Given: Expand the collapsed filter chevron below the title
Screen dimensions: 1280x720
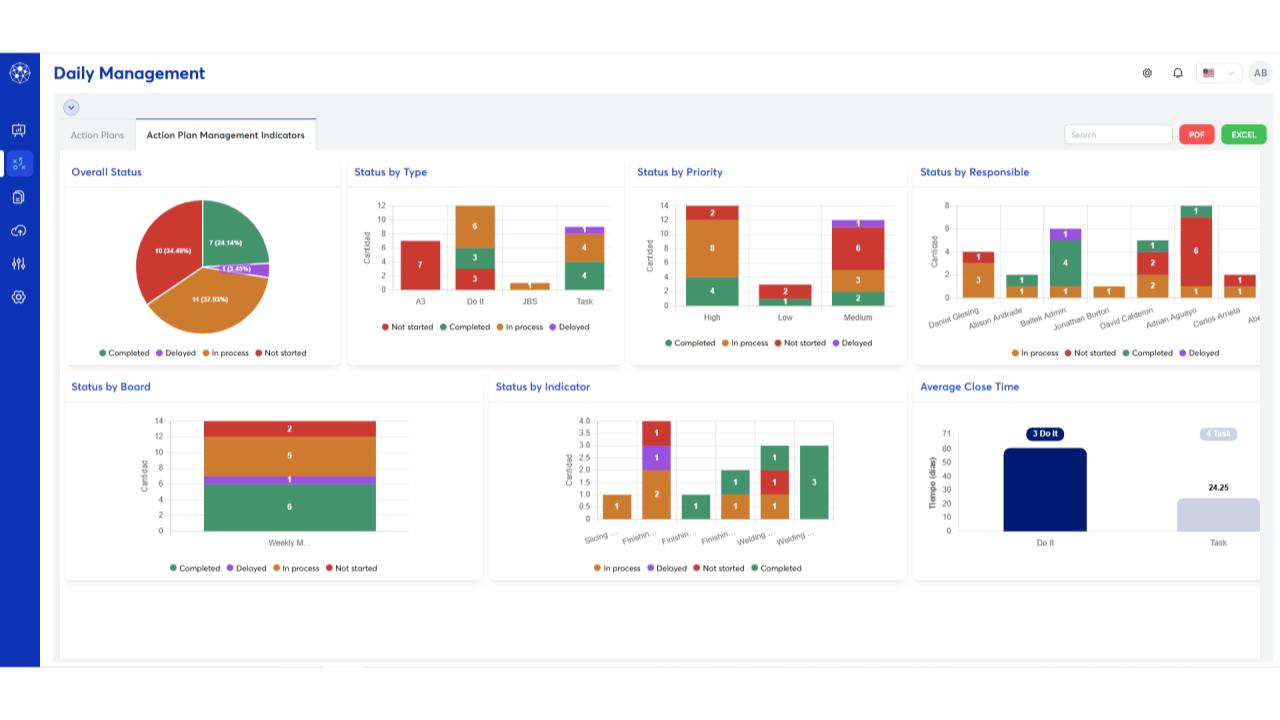Looking at the screenshot, I should [x=71, y=107].
